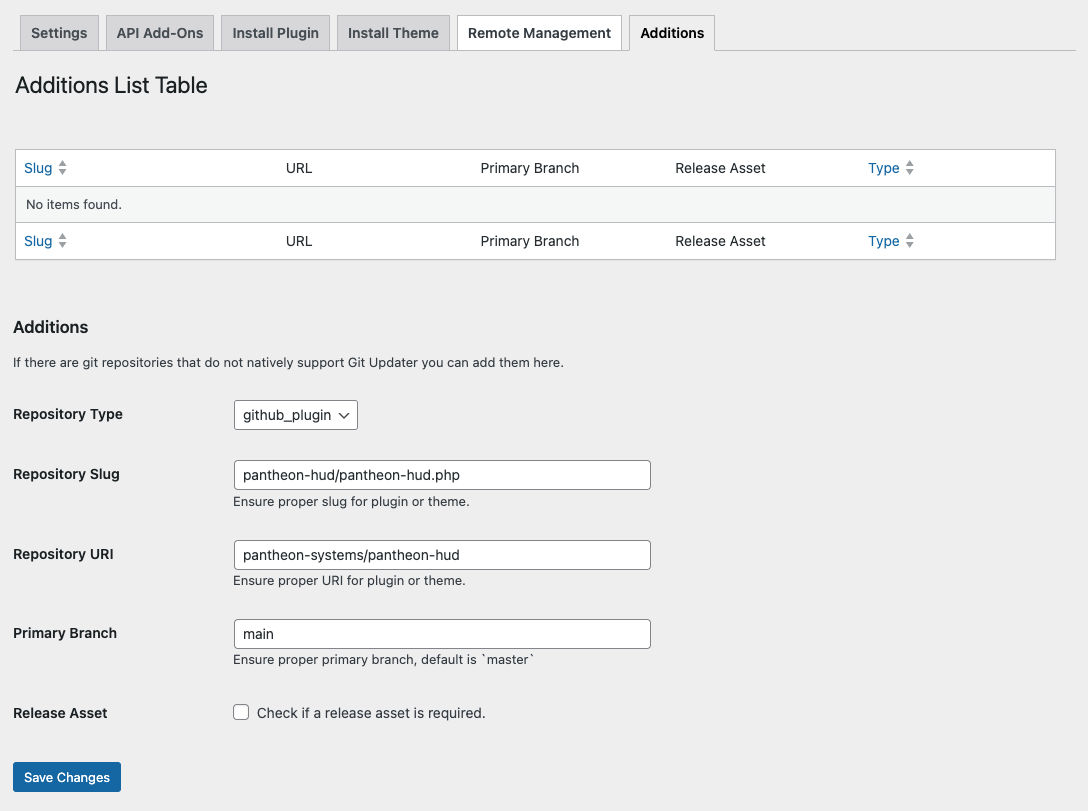Click the sort arrows next to Type header
The height and width of the screenshot is (811, 1088).
[907, 168]
